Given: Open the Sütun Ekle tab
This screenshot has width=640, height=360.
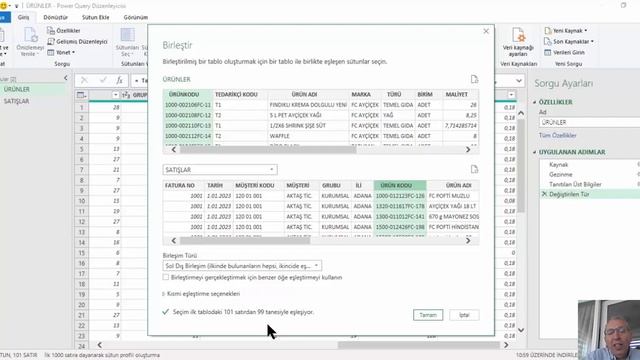Looking at the screenshot, I should (x=96, y=18).
